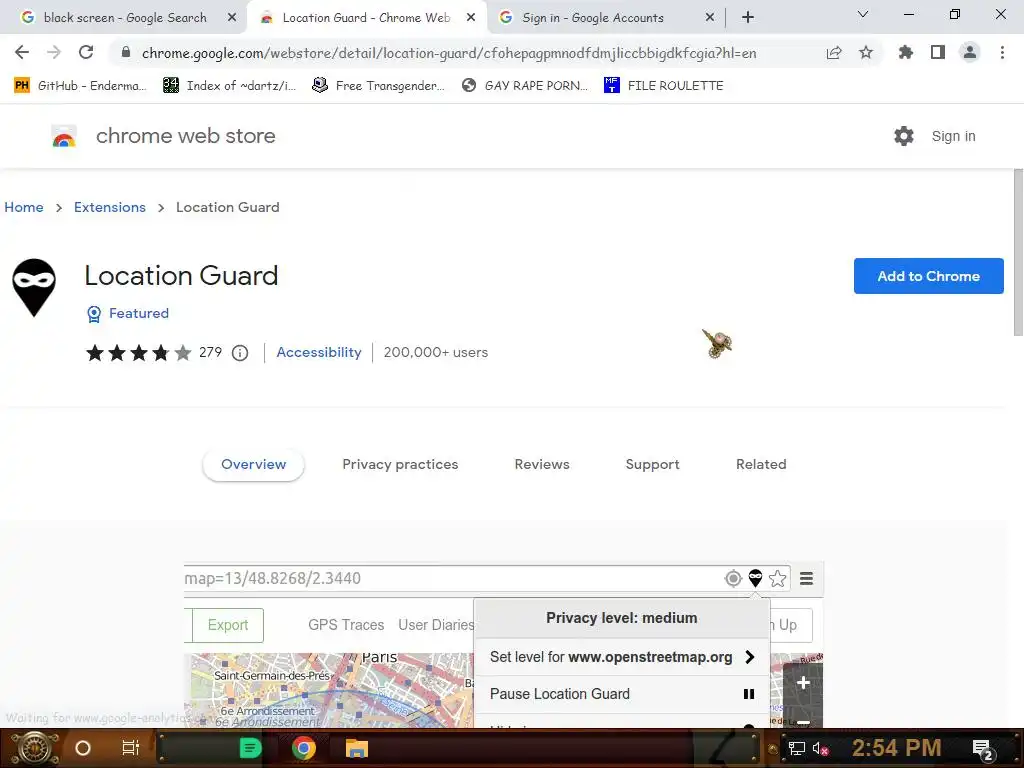This screenshot has height=768, width=1024.
Task: Click the network tray icon
Action: pos(797,748)
